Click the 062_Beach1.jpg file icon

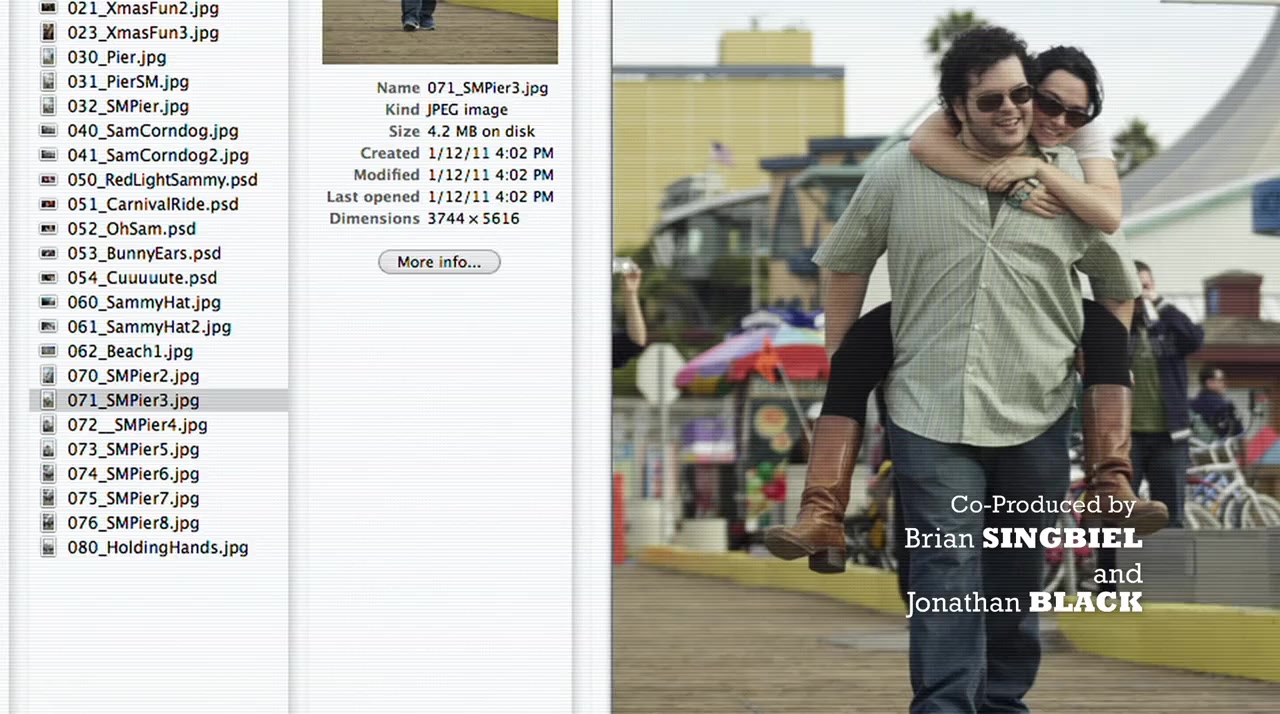click(x=47, y=351)
